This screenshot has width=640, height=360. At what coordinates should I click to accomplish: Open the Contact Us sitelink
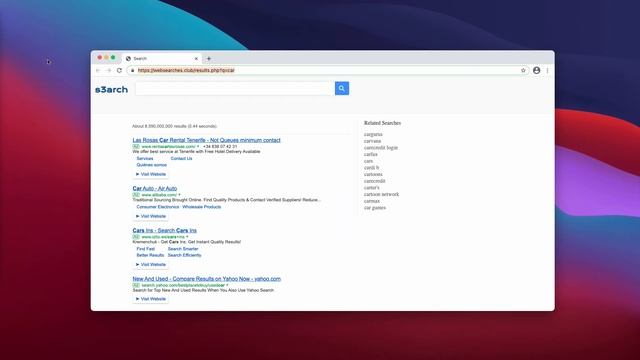(181, 158)
